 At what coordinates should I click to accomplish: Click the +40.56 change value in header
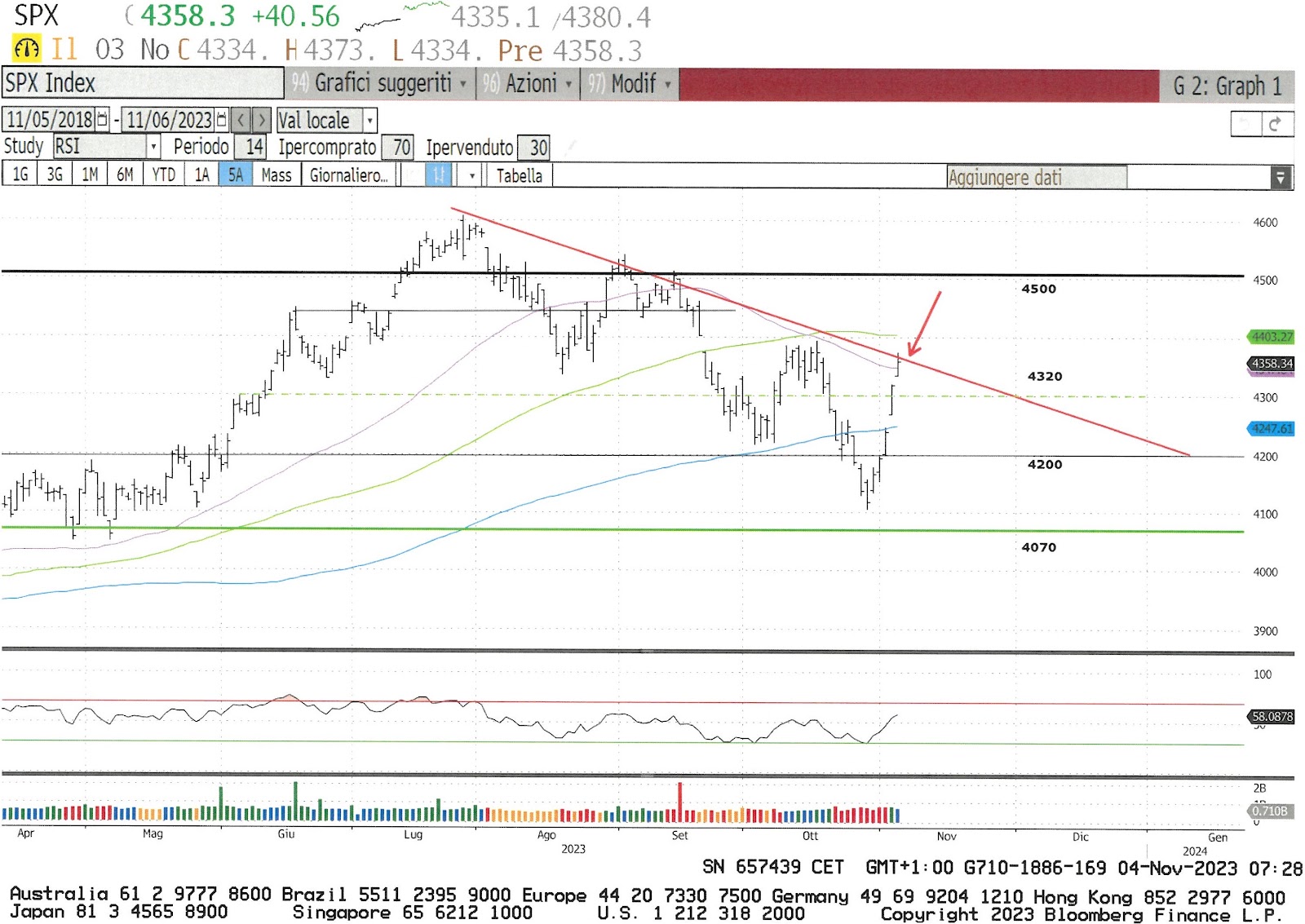point(295,15)
